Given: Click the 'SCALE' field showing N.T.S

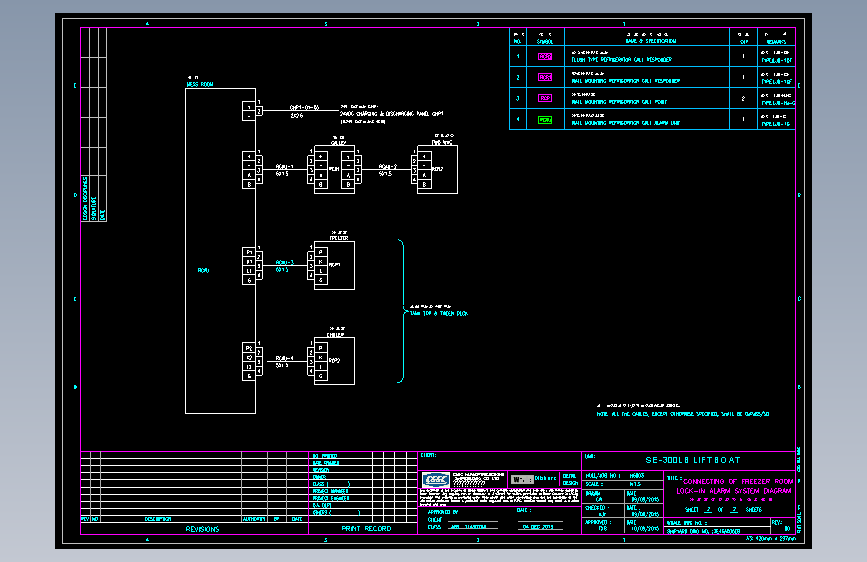Looking at the screenshot, I should (623, 484).
